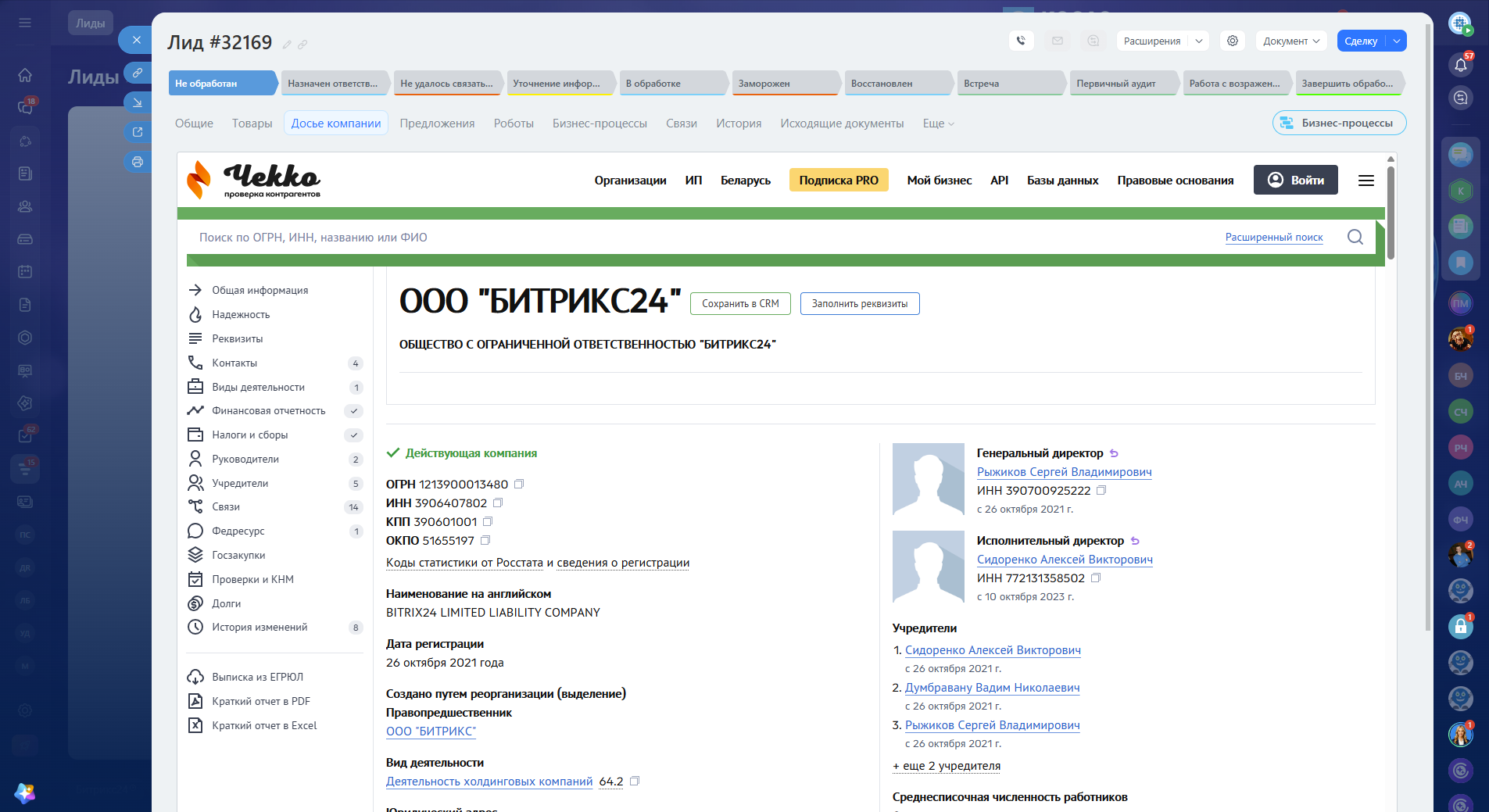
Task: Click the pencil icon beside Лид #32169
Action: click(287, 45)
